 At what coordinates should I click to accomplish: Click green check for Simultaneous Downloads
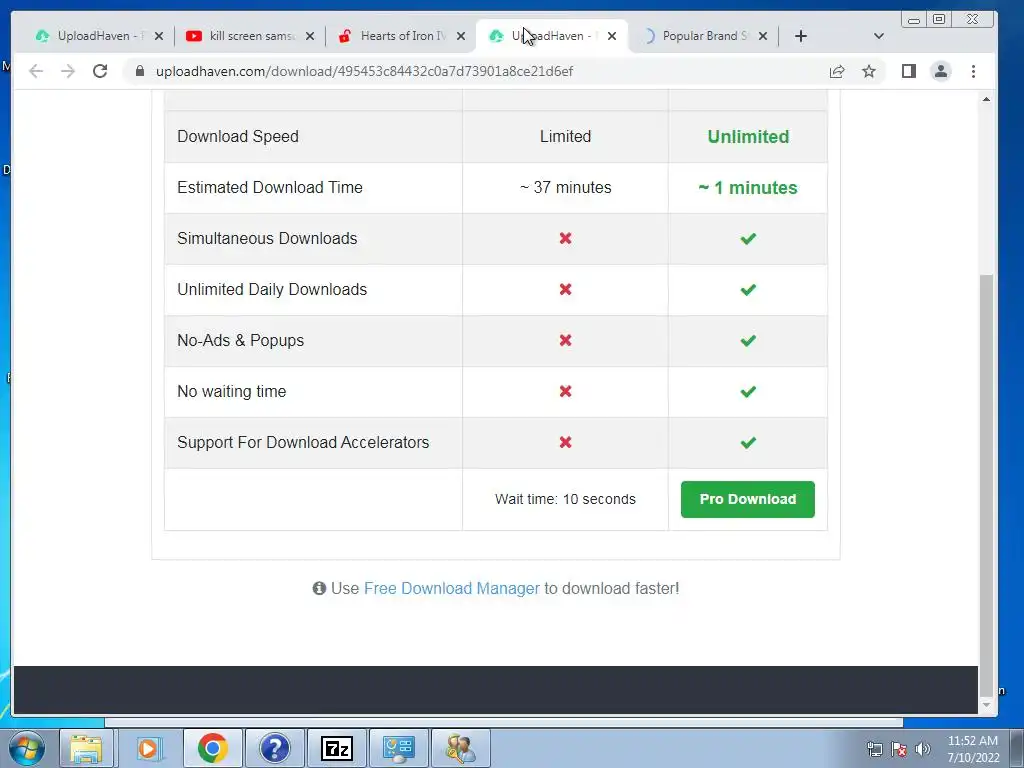(748, 238)
